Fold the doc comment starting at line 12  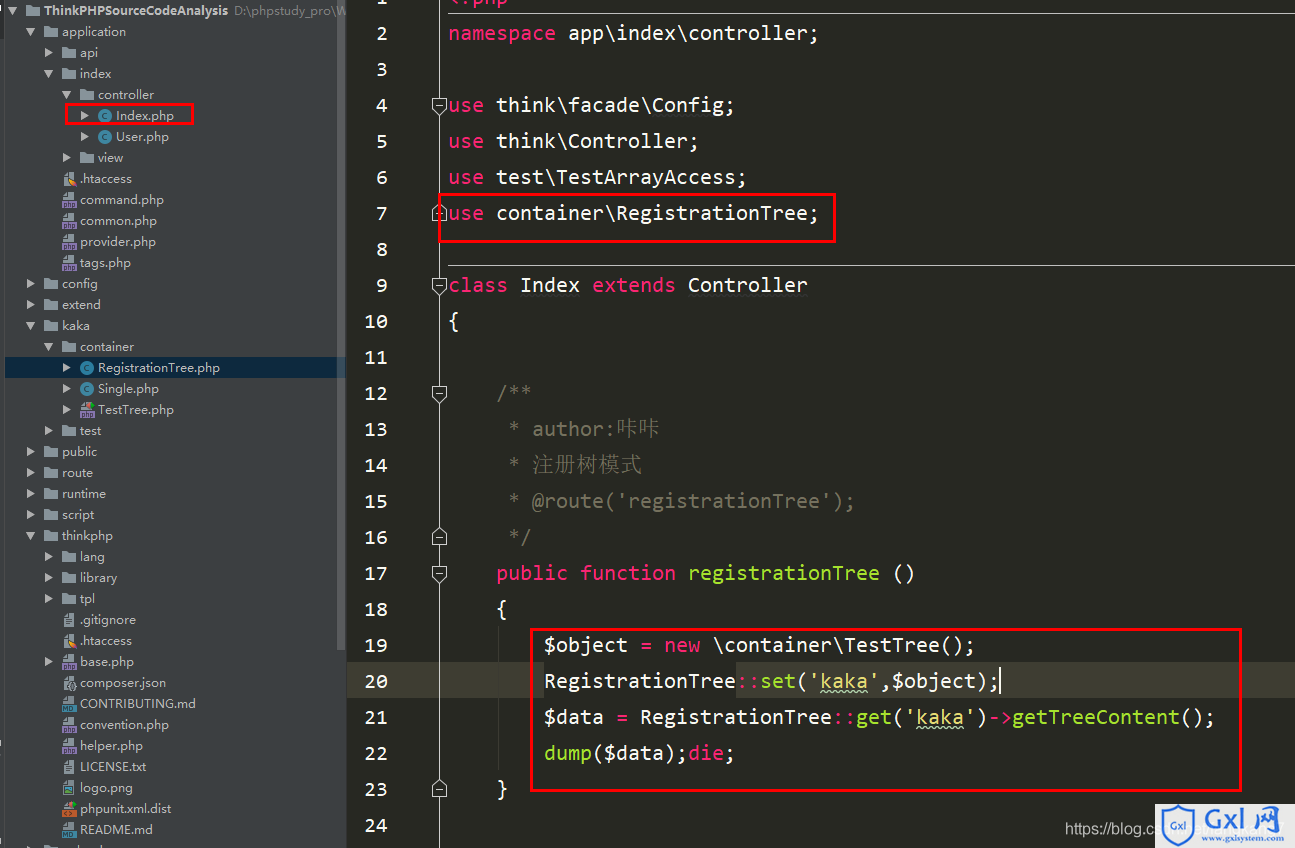[438, 393]
